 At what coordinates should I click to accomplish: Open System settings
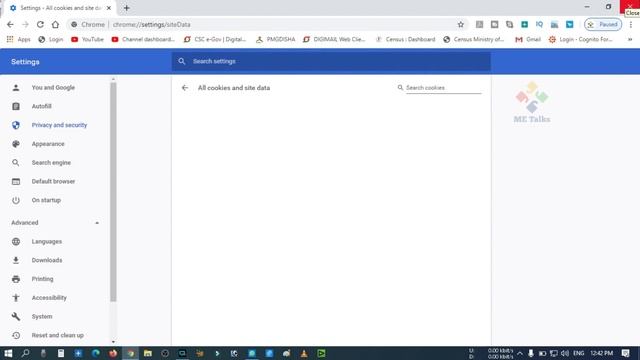(x=42, y=316)
